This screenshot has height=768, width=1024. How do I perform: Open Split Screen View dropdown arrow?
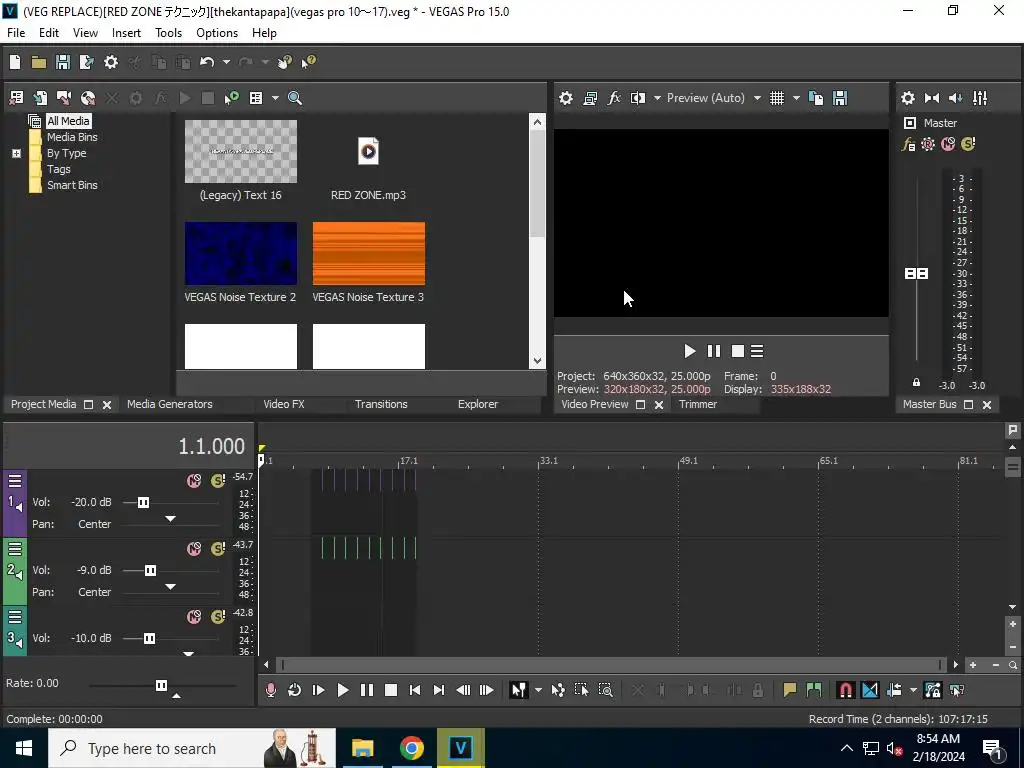click(x=657, y=98)
